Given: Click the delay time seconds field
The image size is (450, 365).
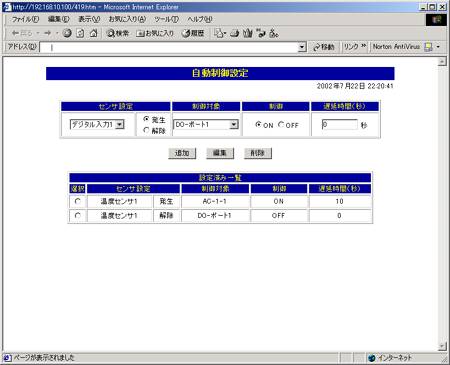Looking at the screenshot, I should (x=339, y=124).
